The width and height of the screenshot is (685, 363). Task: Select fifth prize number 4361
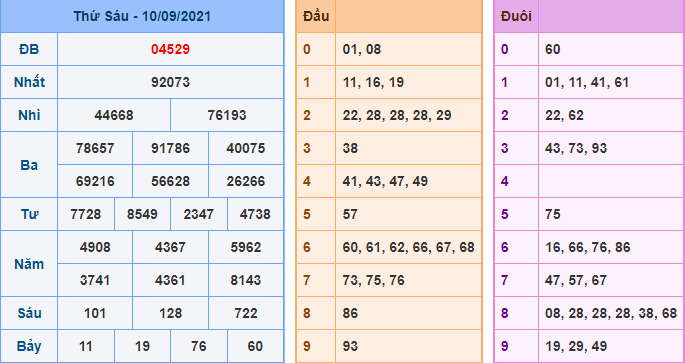(170, 280)
